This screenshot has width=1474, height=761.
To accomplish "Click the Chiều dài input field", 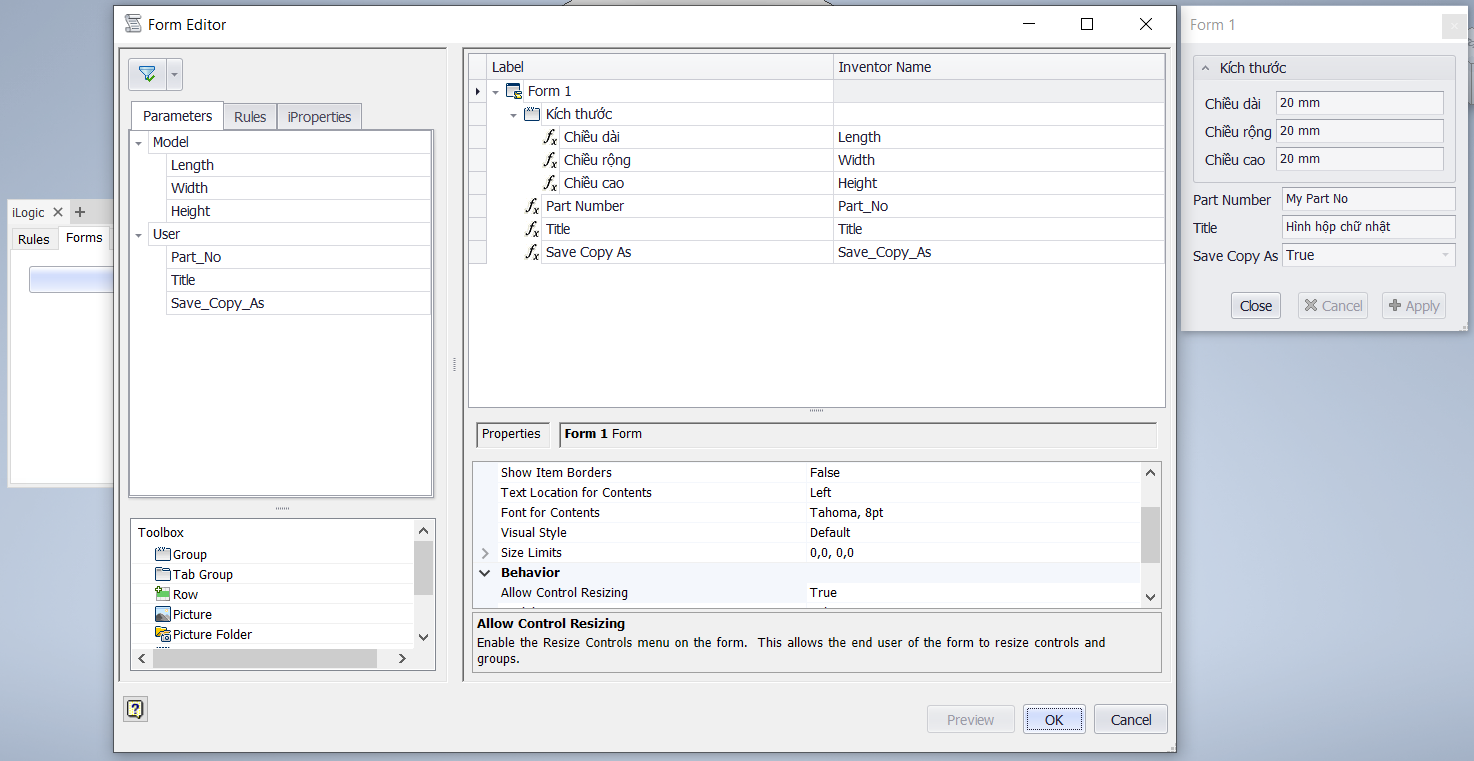I will pyautogui.click(x=1359, y=103).
